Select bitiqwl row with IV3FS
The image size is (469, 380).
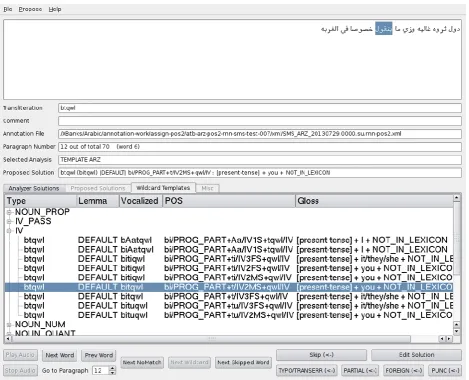229,259
